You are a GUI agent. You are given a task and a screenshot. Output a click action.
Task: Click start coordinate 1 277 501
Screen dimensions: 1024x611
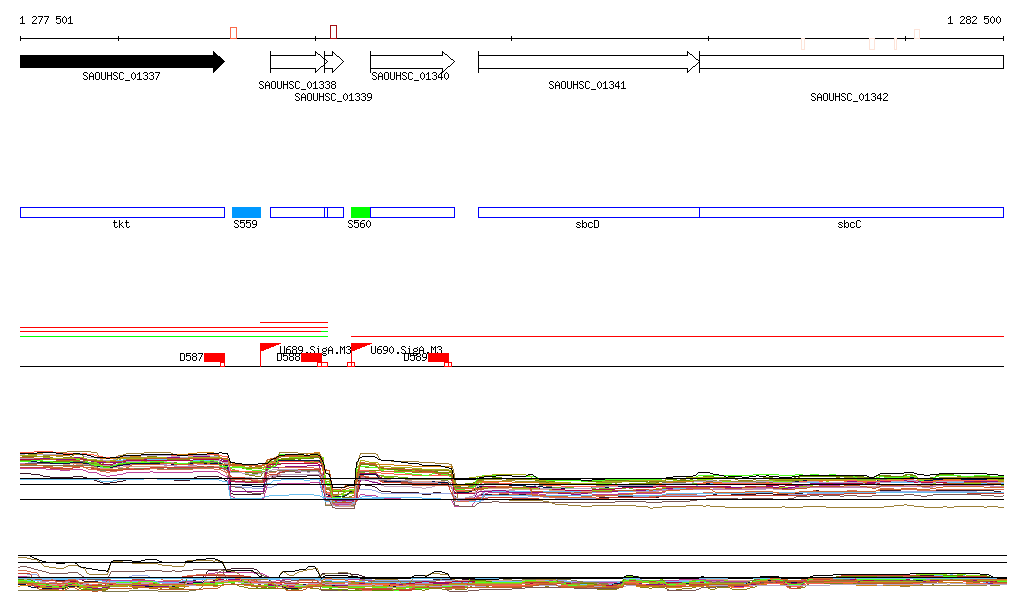(x=46, y=20)
